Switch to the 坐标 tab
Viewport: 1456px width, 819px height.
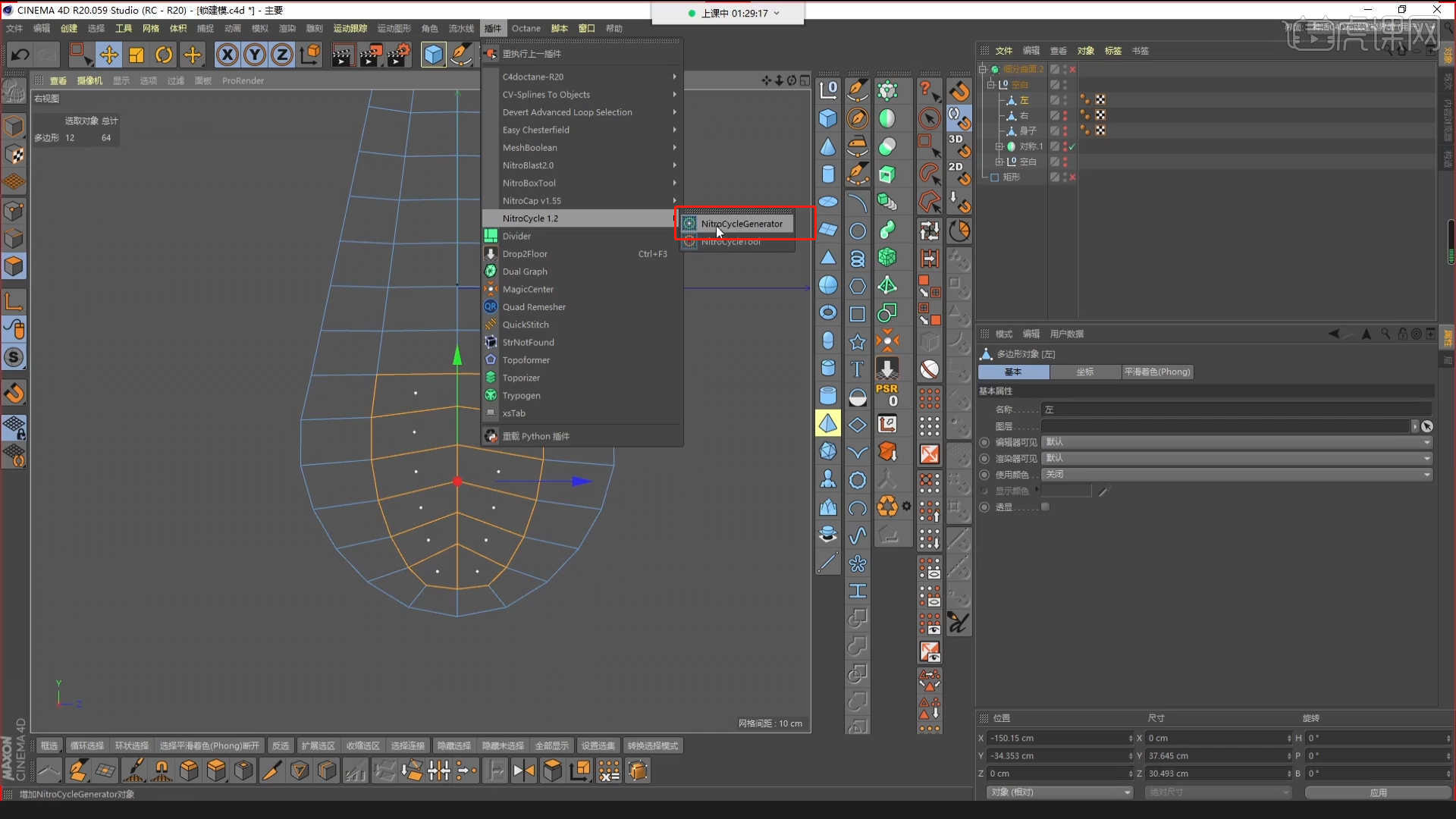pos(1085,372)
